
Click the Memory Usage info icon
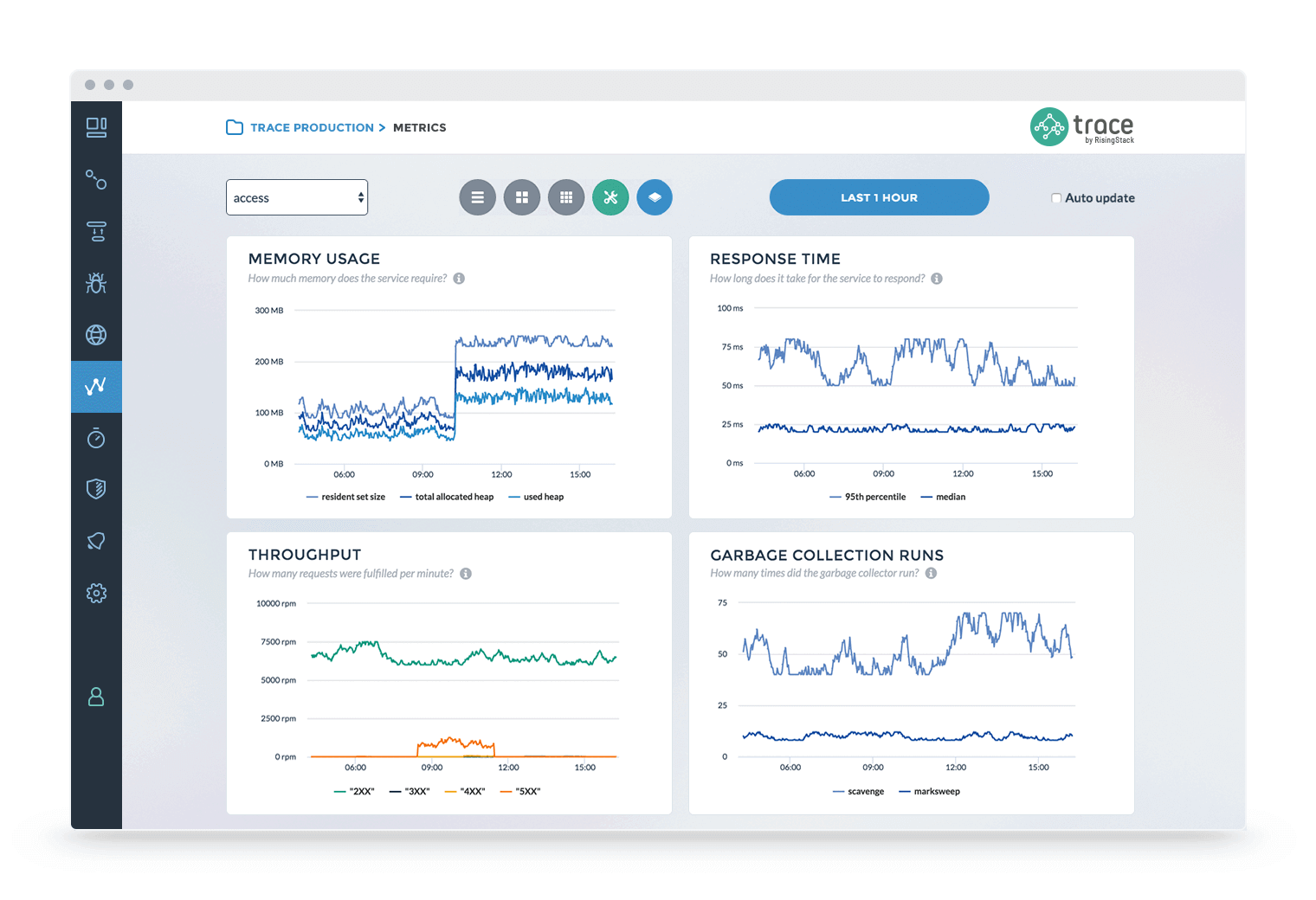(x=459, y=279)
